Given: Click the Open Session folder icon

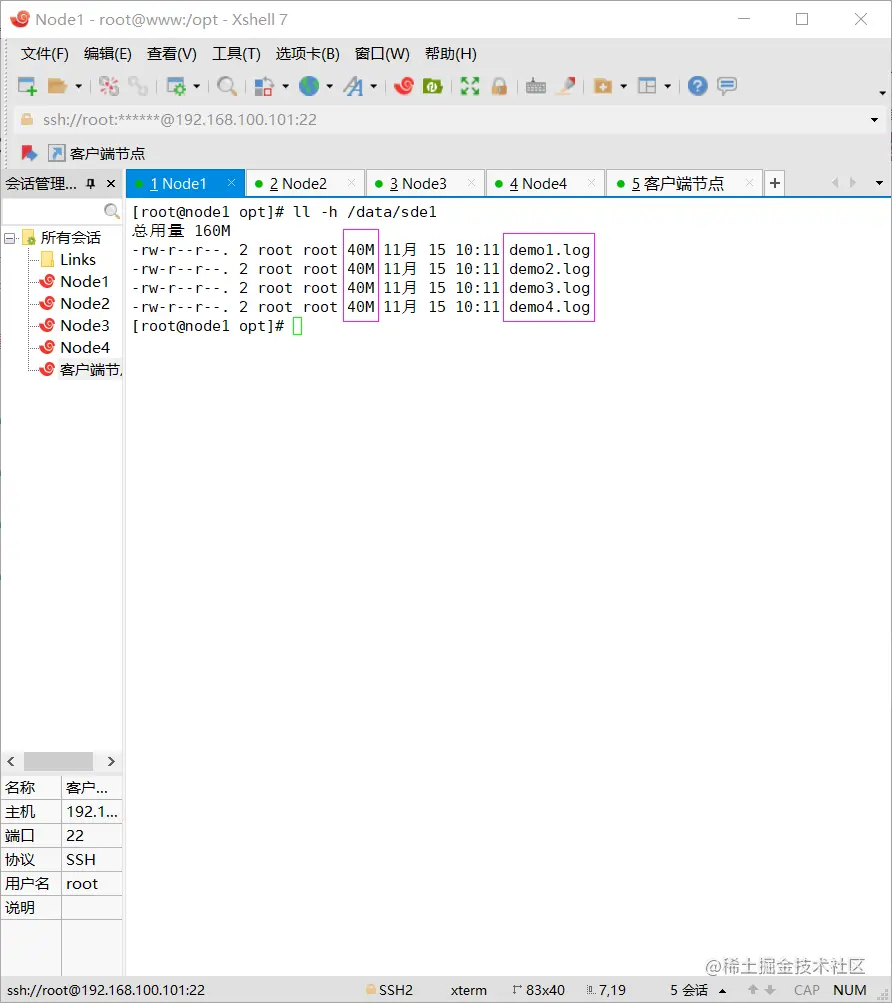Looking at the screenshot, I should (58, 86).
